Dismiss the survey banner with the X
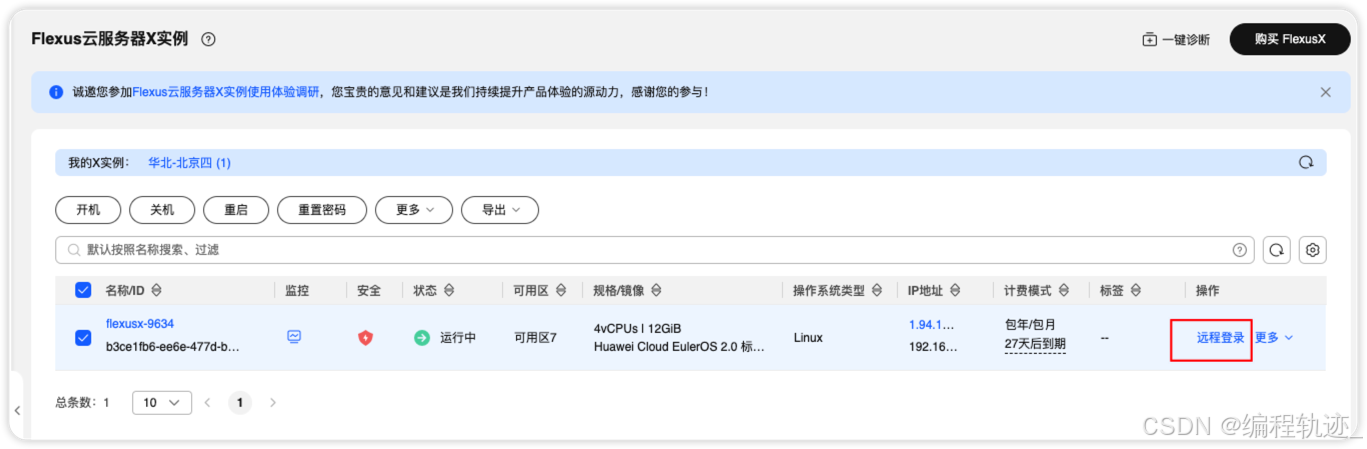This screenshot has height=449, width=1367. click(1326, 92)
